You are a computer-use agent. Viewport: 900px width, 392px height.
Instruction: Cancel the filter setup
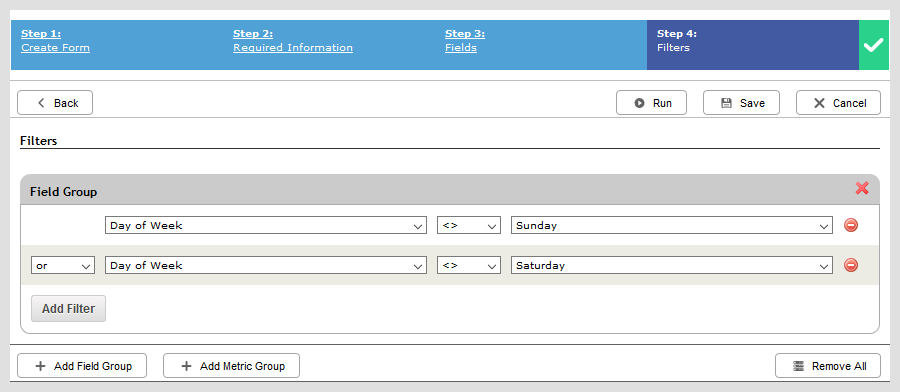(x=838, y=103)
